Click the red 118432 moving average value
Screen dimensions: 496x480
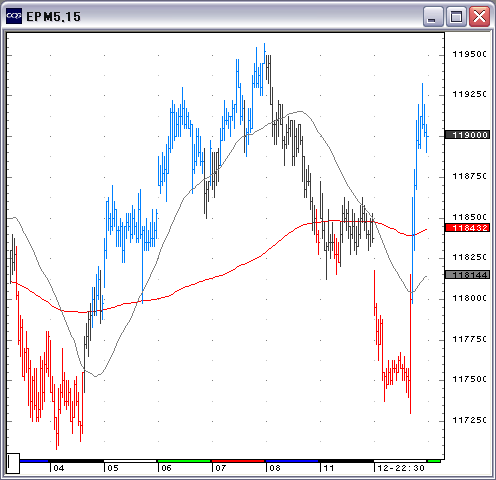click(467, 228)
